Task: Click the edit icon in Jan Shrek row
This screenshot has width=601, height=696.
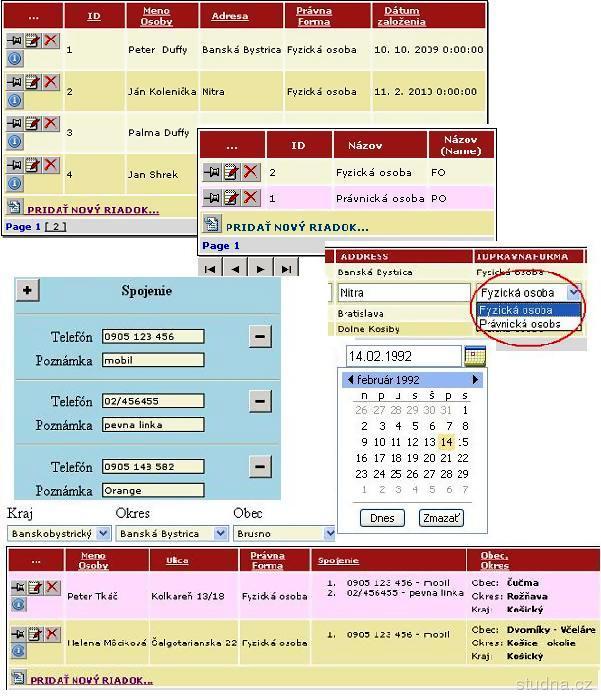Action: [33, 165]
